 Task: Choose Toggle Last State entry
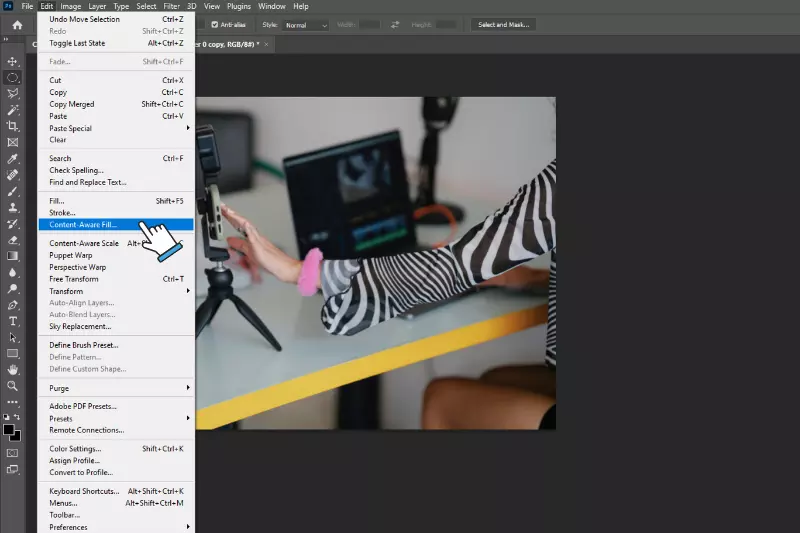[x=116, y=43]
